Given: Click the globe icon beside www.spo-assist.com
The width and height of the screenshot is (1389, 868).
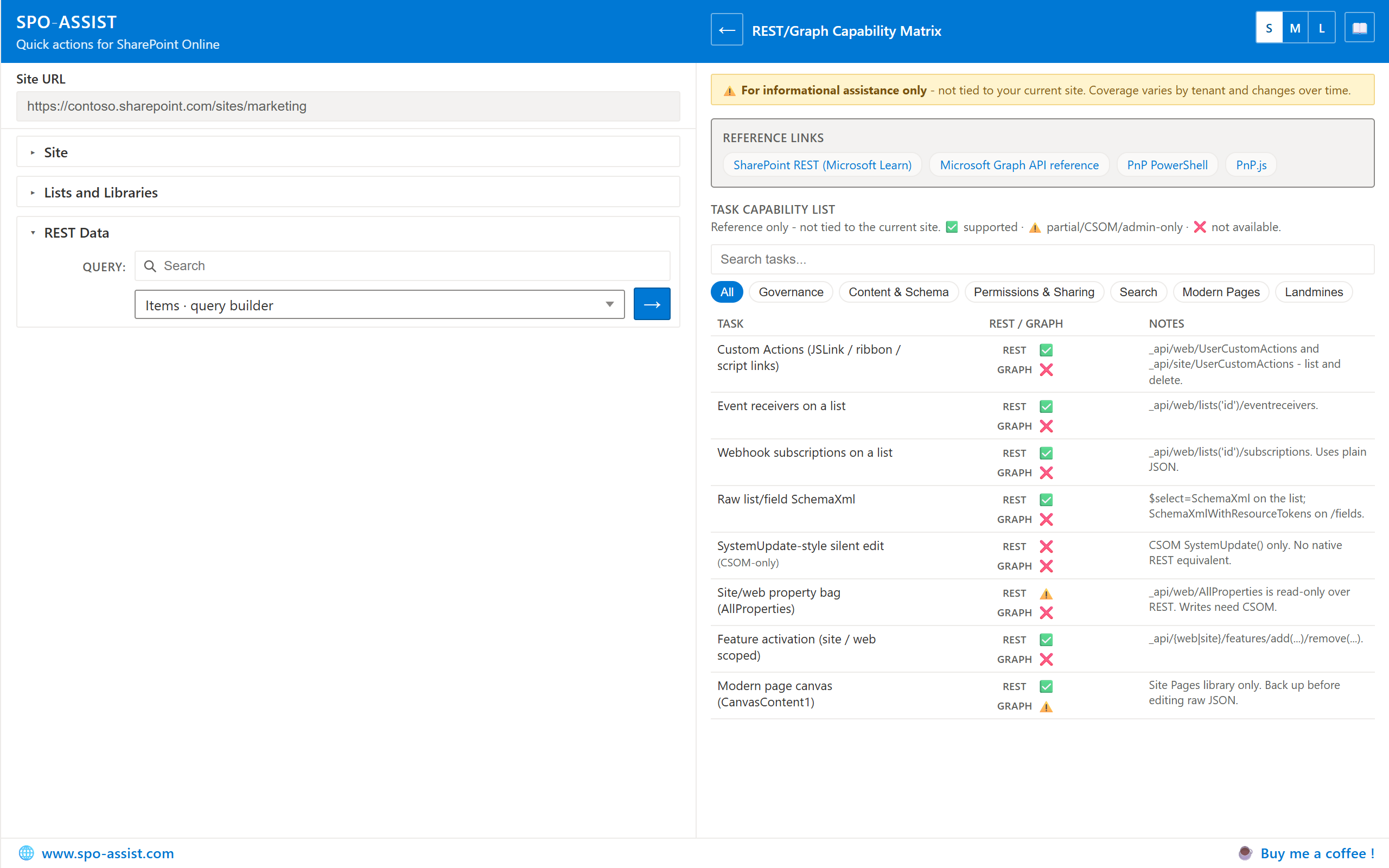Looking at the screenshot, I should tap(26, 852).
